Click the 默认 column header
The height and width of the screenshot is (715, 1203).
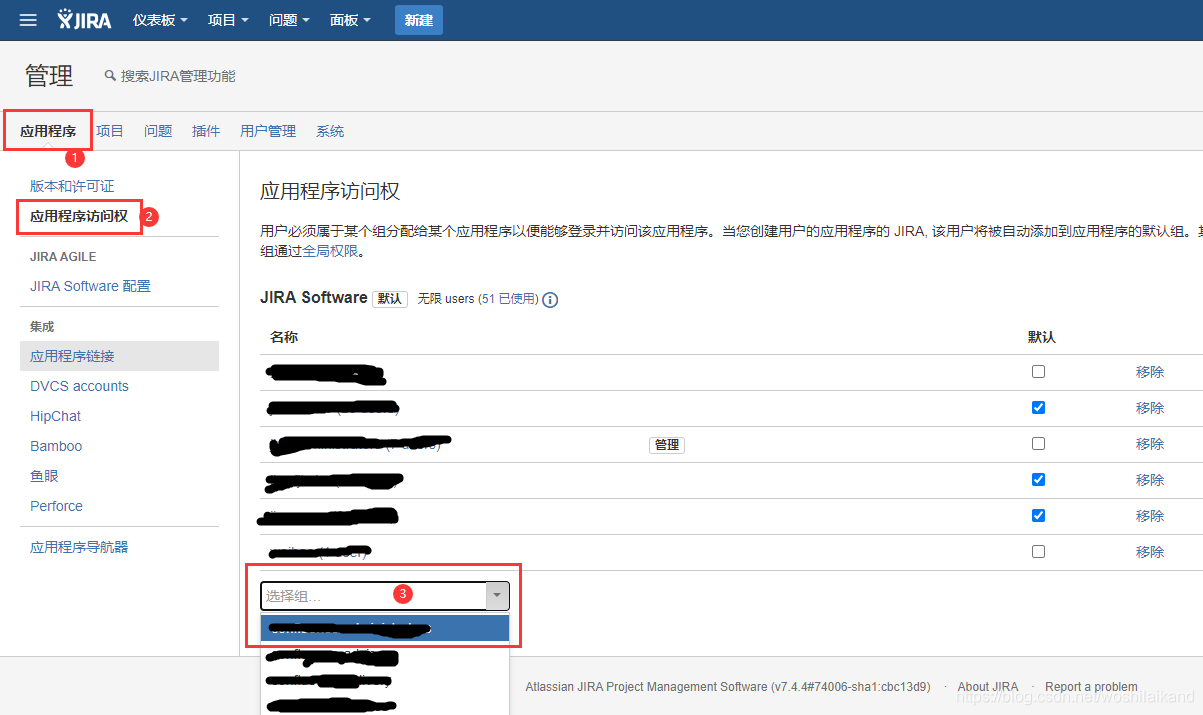(x=1042, y=337)
